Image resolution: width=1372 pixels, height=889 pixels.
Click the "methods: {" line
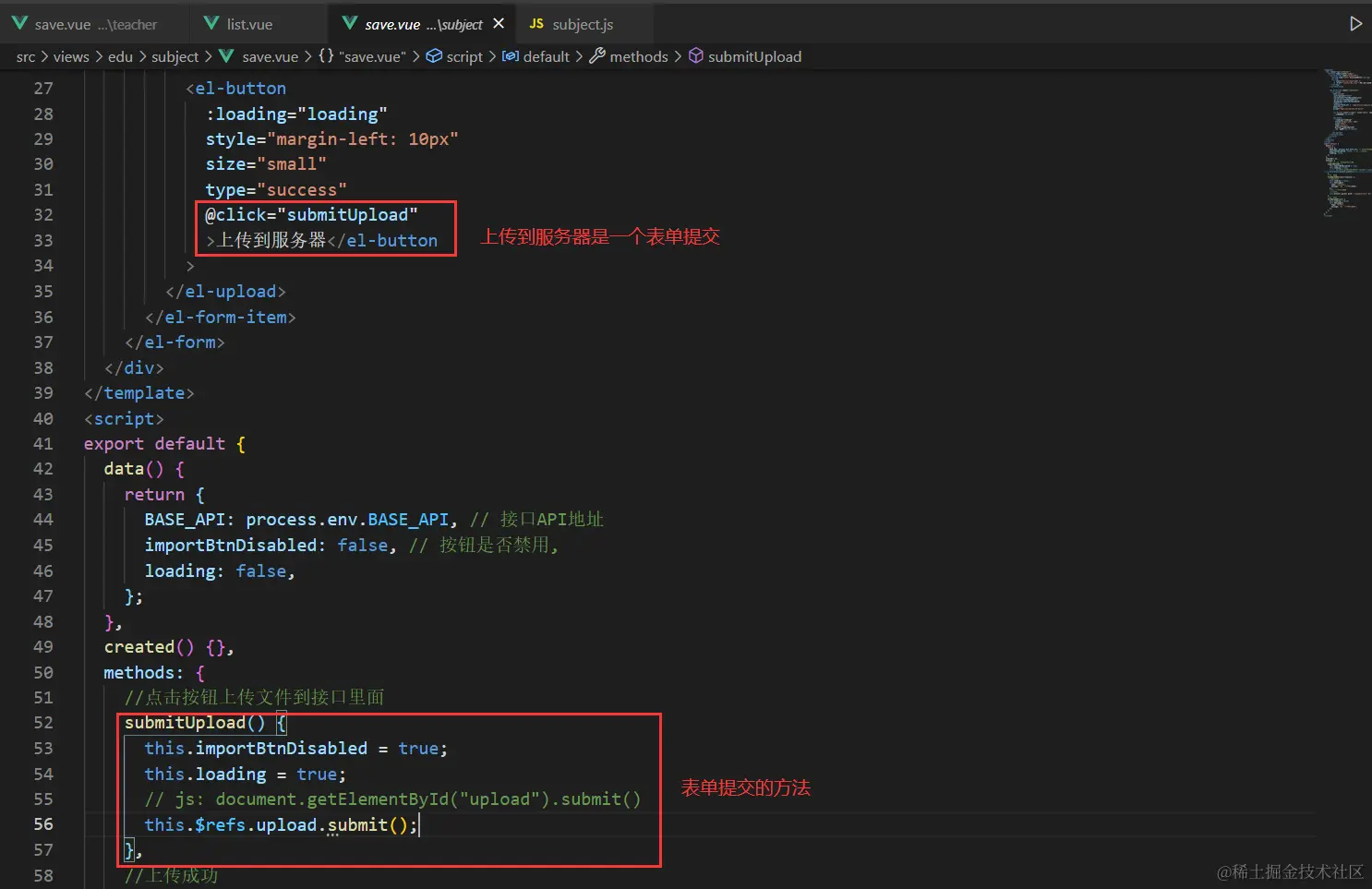coord(154,673)
